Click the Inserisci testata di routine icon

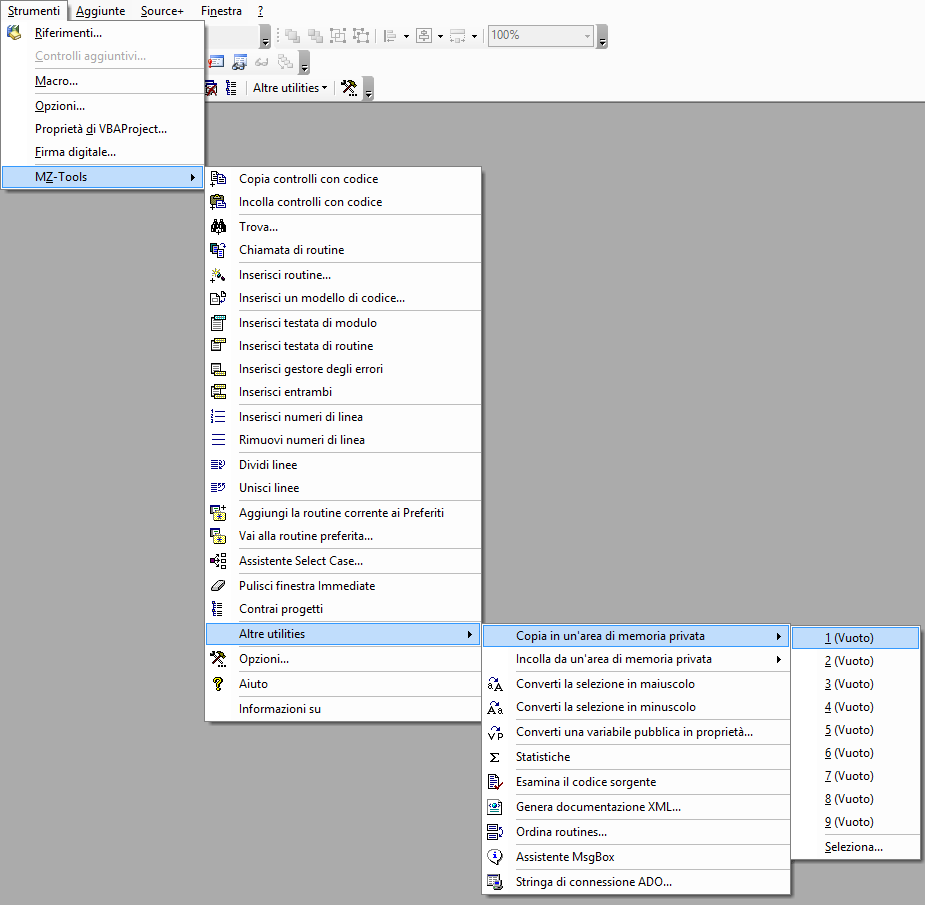218,346
